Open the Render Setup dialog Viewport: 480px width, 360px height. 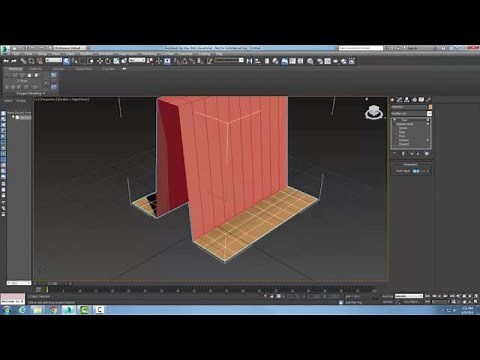[320, 61]
